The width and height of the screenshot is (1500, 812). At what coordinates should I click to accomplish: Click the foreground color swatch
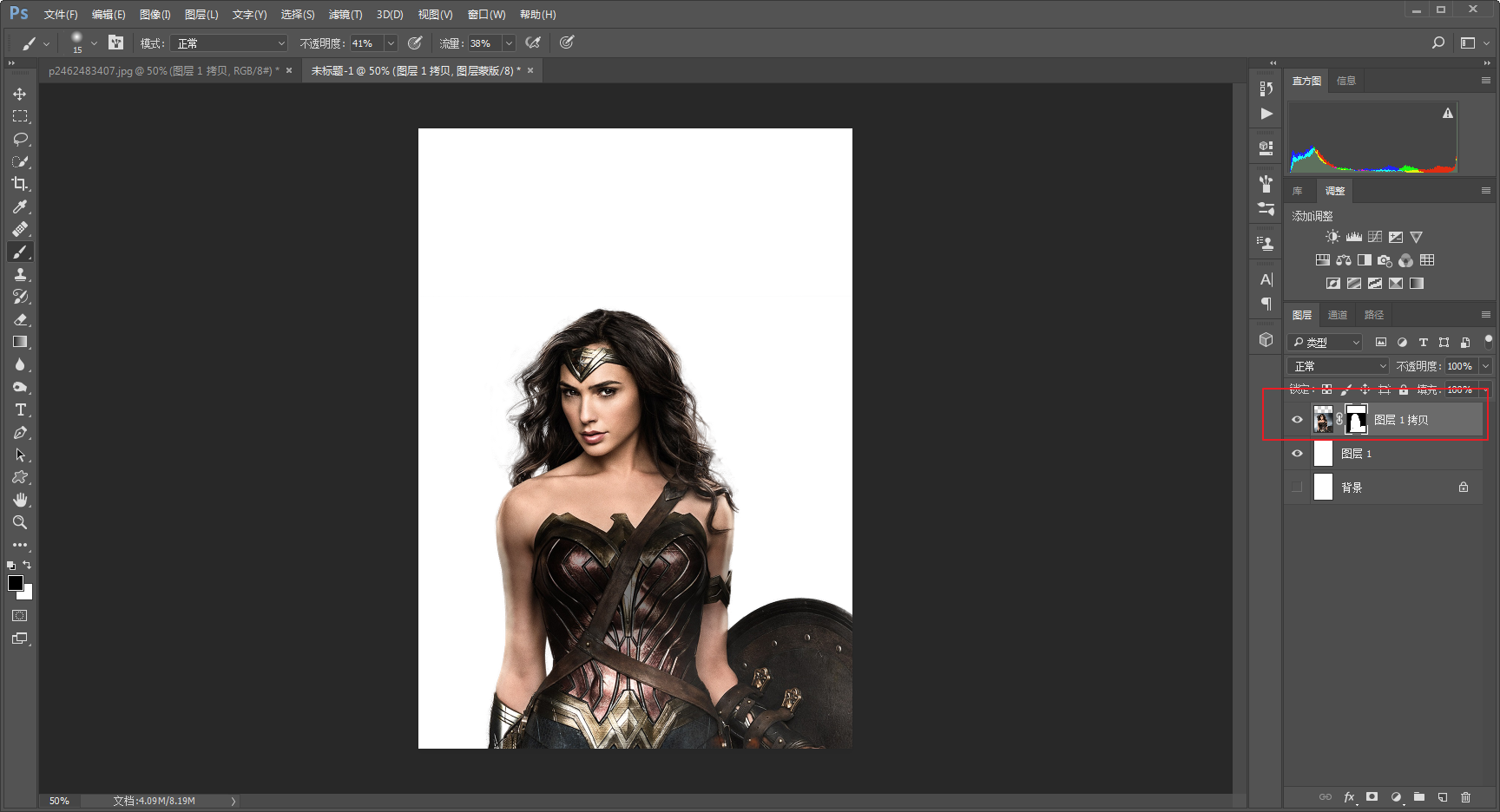15,583
